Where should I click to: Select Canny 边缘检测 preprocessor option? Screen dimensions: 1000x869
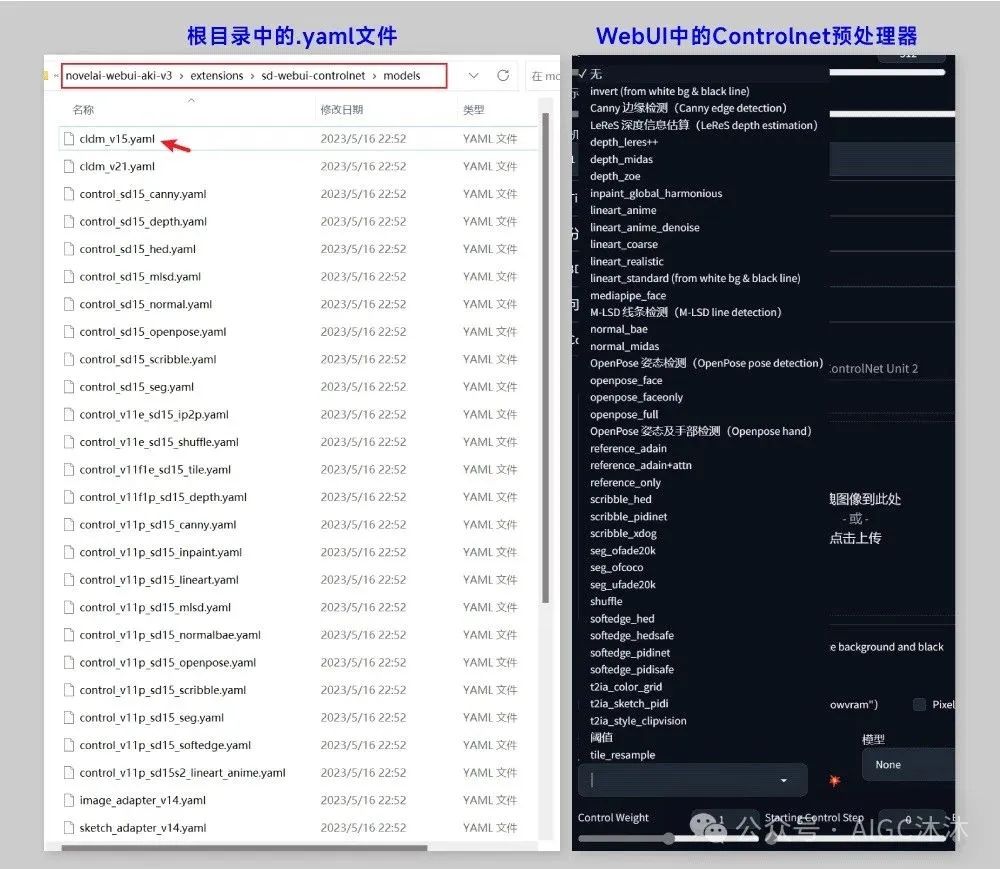coord(688,108)
